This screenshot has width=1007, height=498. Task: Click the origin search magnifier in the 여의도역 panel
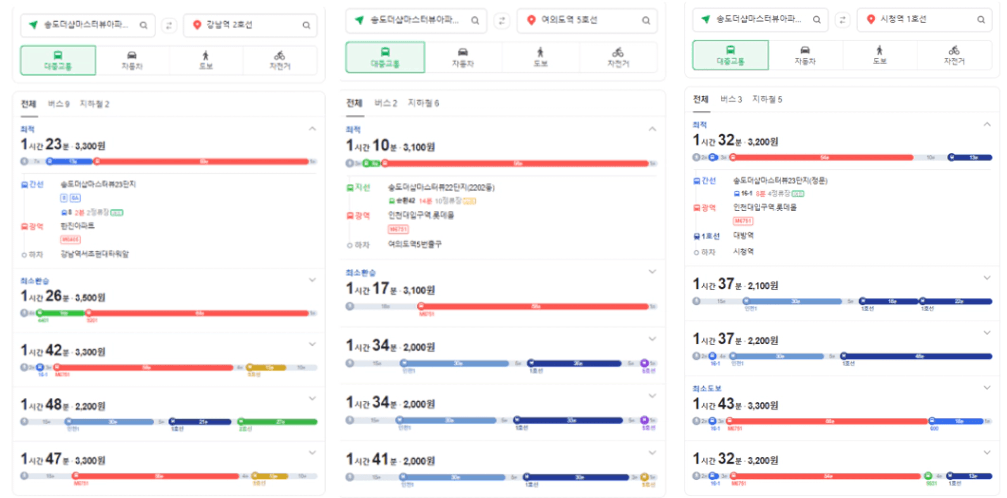[475, 21]
